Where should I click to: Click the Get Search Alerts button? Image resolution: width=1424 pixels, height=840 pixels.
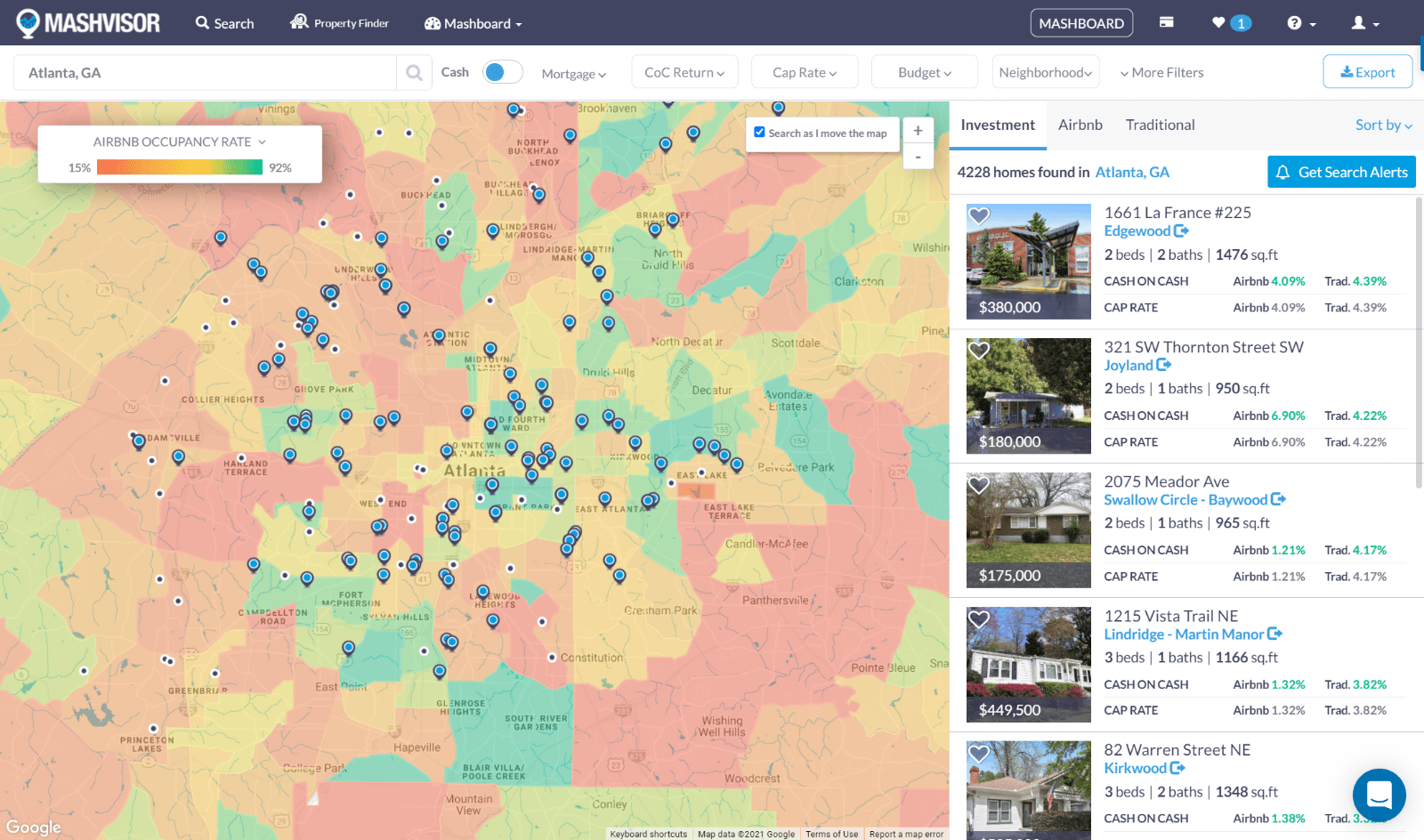point(1341,172)
